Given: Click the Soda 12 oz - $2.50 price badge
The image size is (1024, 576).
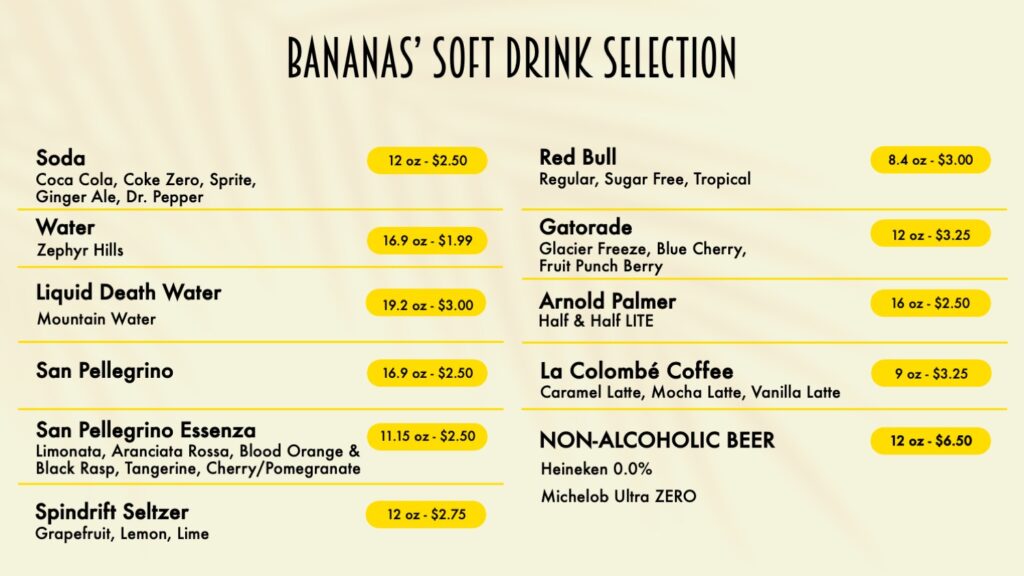Looking at the screenshot, I should click(427, 160).
